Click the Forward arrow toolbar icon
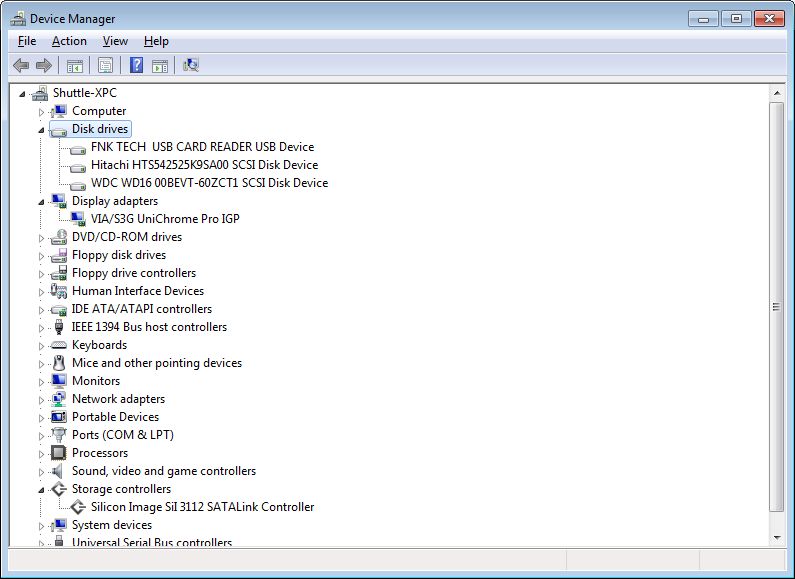 44,65
